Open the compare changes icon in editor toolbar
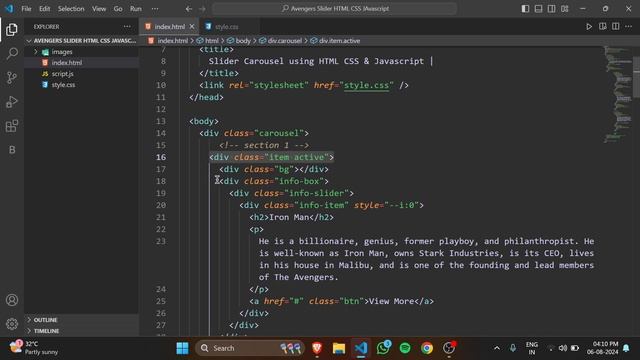Screen dimensions: 640x360 pos(602,27)
